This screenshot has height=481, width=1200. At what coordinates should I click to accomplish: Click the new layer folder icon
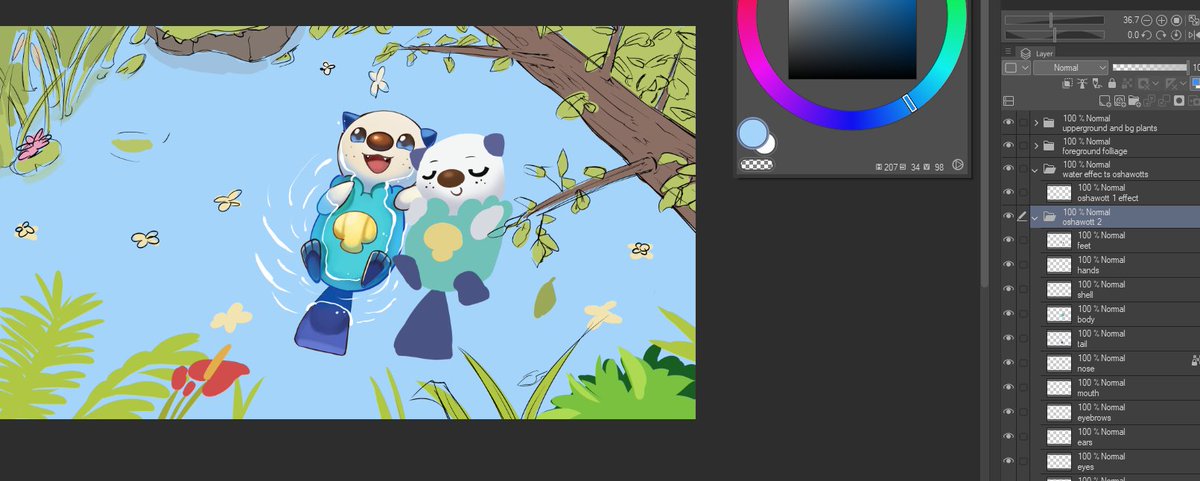pyautogui.click(x=1134, y=100)
